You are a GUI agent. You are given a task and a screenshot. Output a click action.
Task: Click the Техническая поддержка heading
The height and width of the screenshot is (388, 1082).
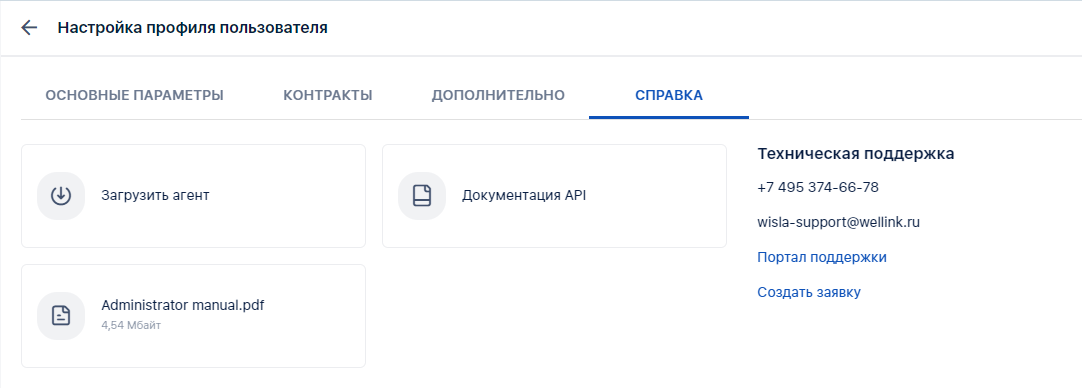[856, 154]
